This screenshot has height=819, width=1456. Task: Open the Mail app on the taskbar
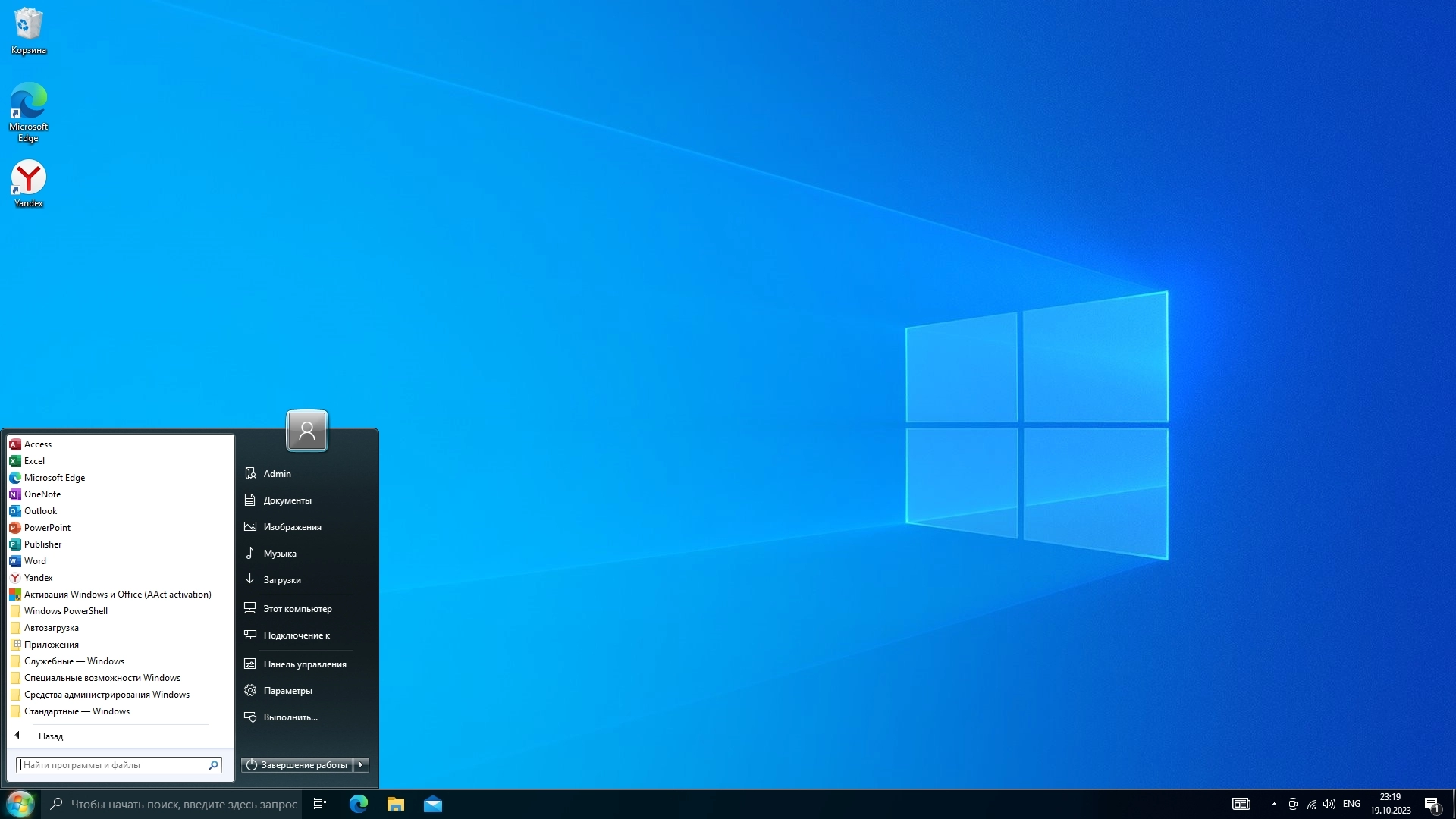tap(433, 804)
